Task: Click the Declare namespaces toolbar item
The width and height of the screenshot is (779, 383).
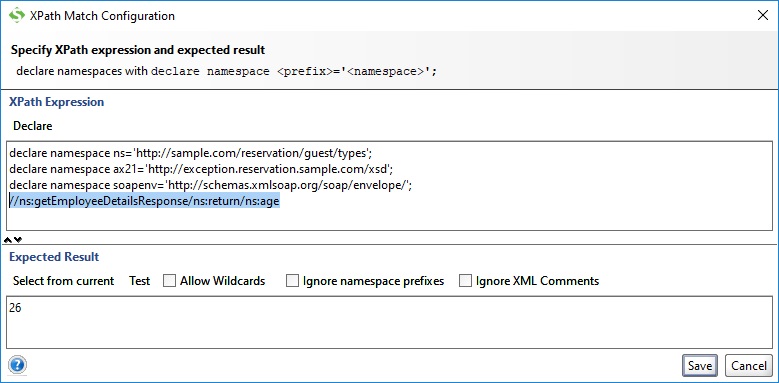Action: point(32,126)
